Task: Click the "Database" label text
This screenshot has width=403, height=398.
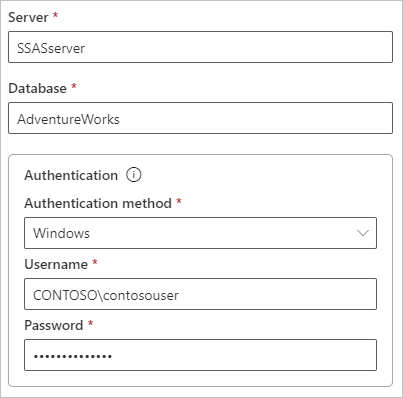Action: pos(37,88)
